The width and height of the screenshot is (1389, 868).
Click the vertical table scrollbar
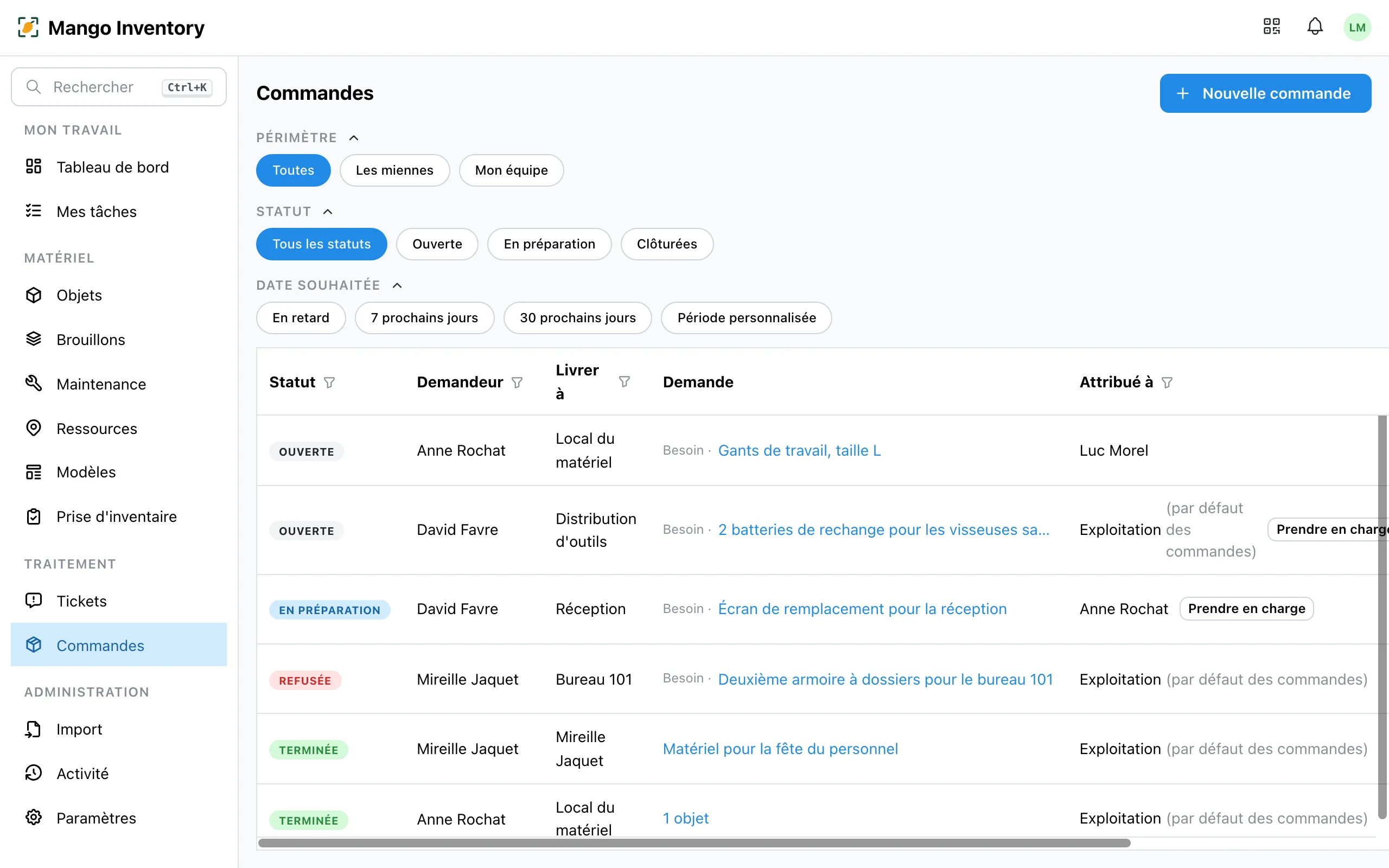point(1382,617)
